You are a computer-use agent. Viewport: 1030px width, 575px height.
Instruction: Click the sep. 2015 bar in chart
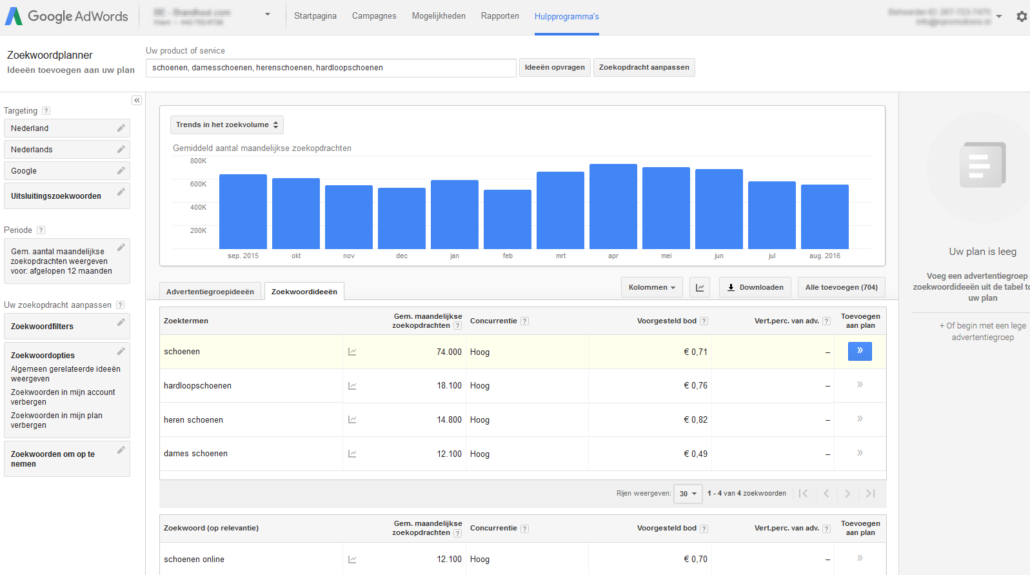tap(243, 212)
